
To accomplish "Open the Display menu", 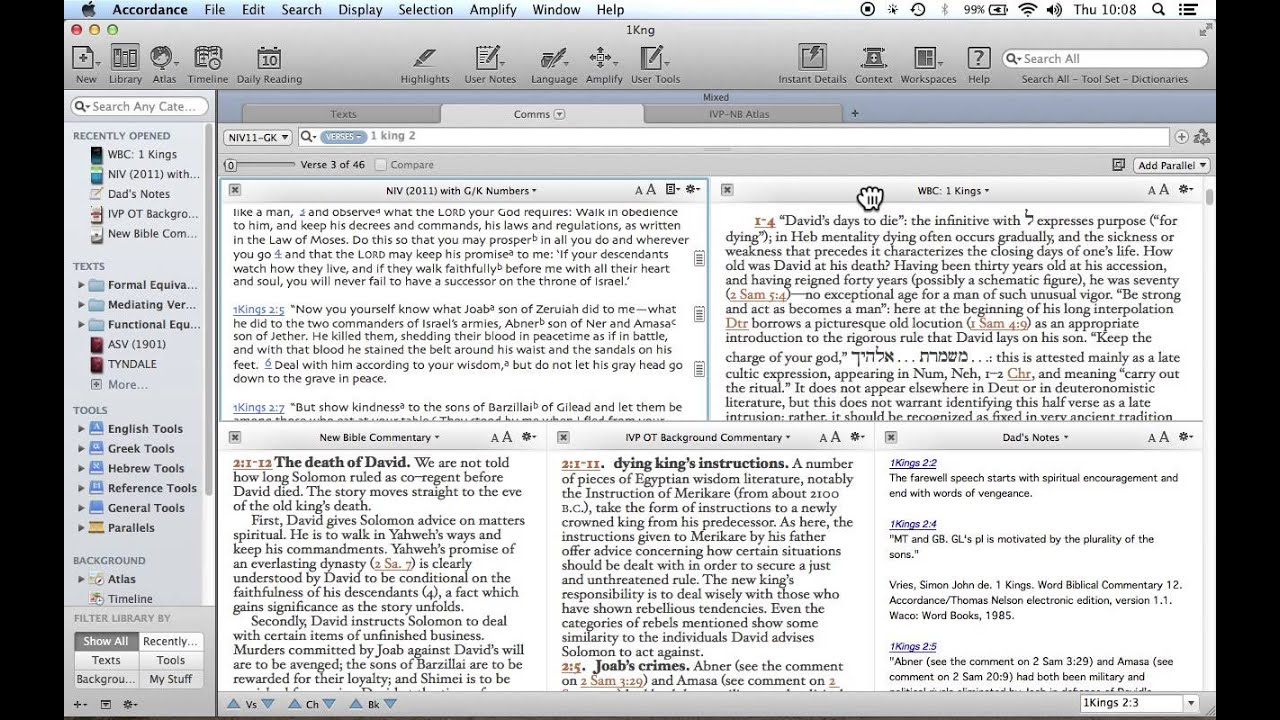I will 360,9.
